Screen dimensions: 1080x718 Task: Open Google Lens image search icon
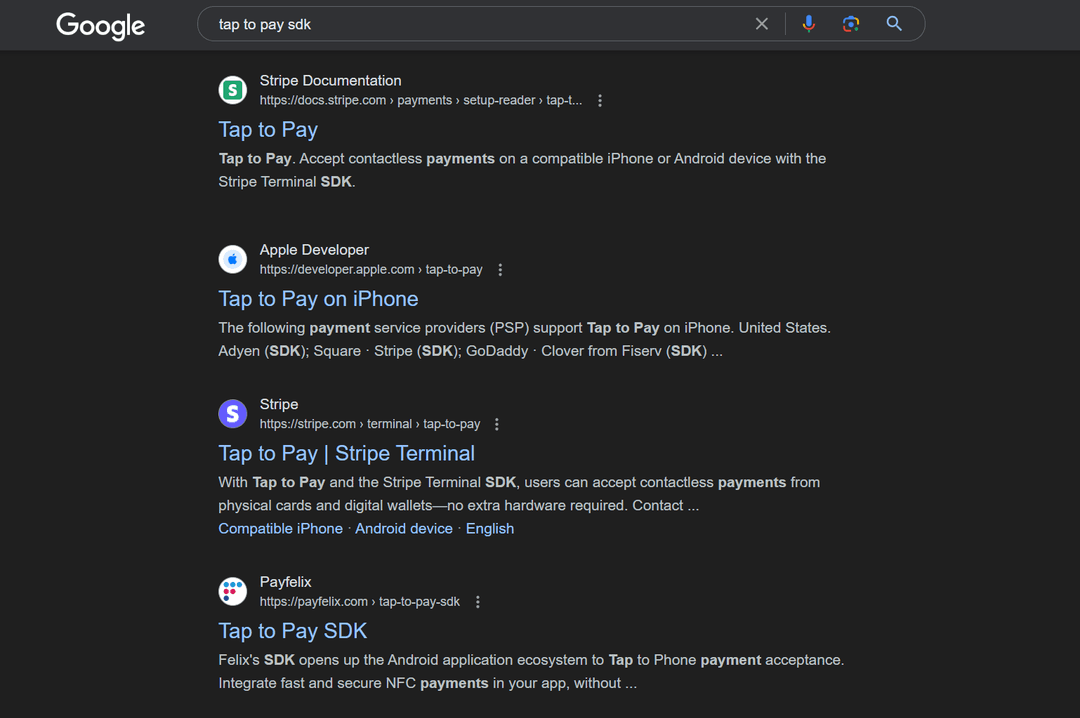[x=851, y=24]
